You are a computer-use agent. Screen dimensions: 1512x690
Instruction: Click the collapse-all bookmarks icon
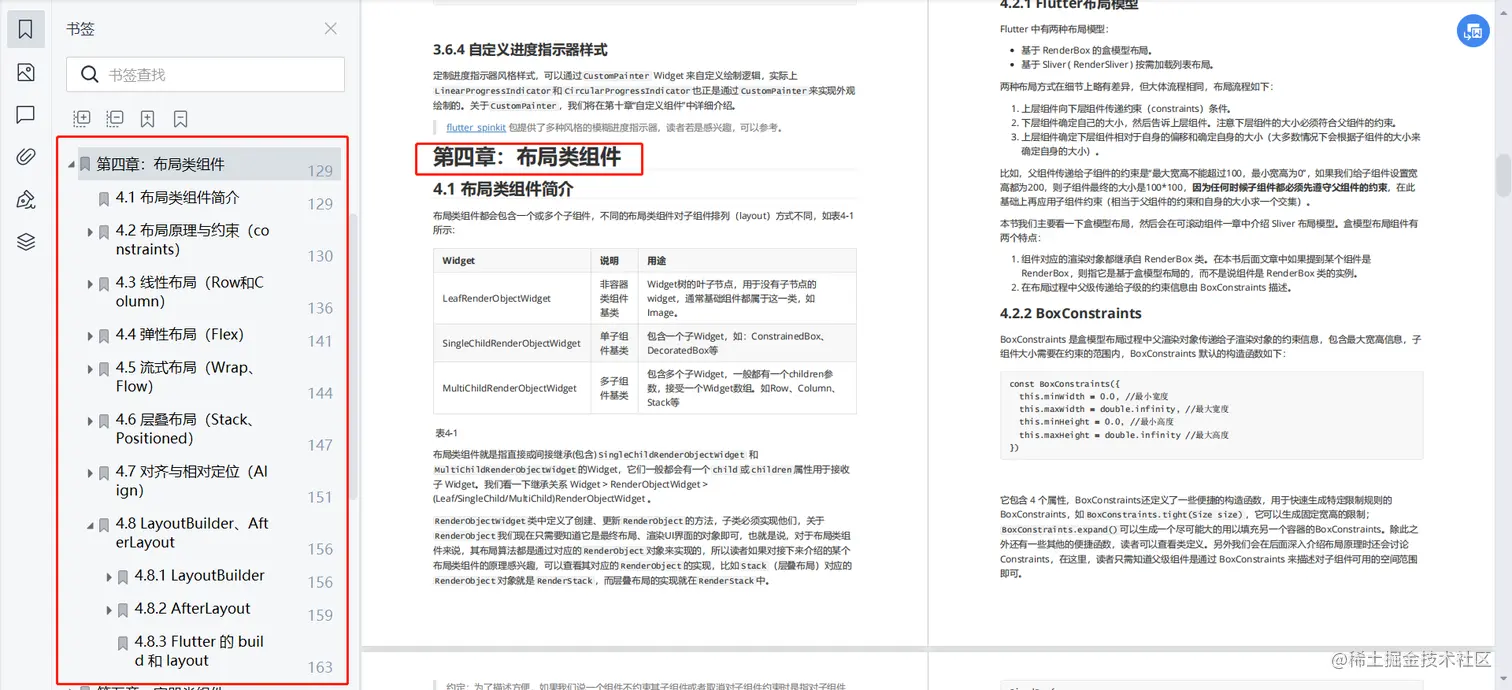(x=114, y=118)
